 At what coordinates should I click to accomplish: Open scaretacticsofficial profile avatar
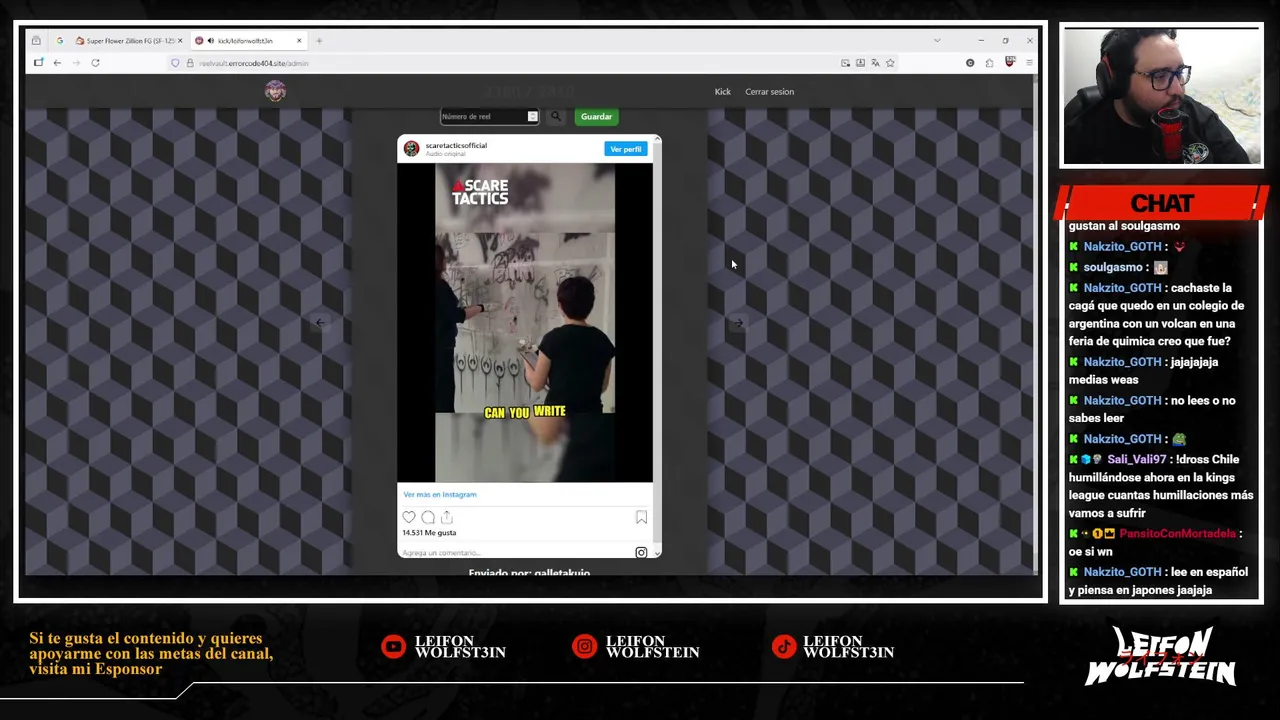[411, 149]
